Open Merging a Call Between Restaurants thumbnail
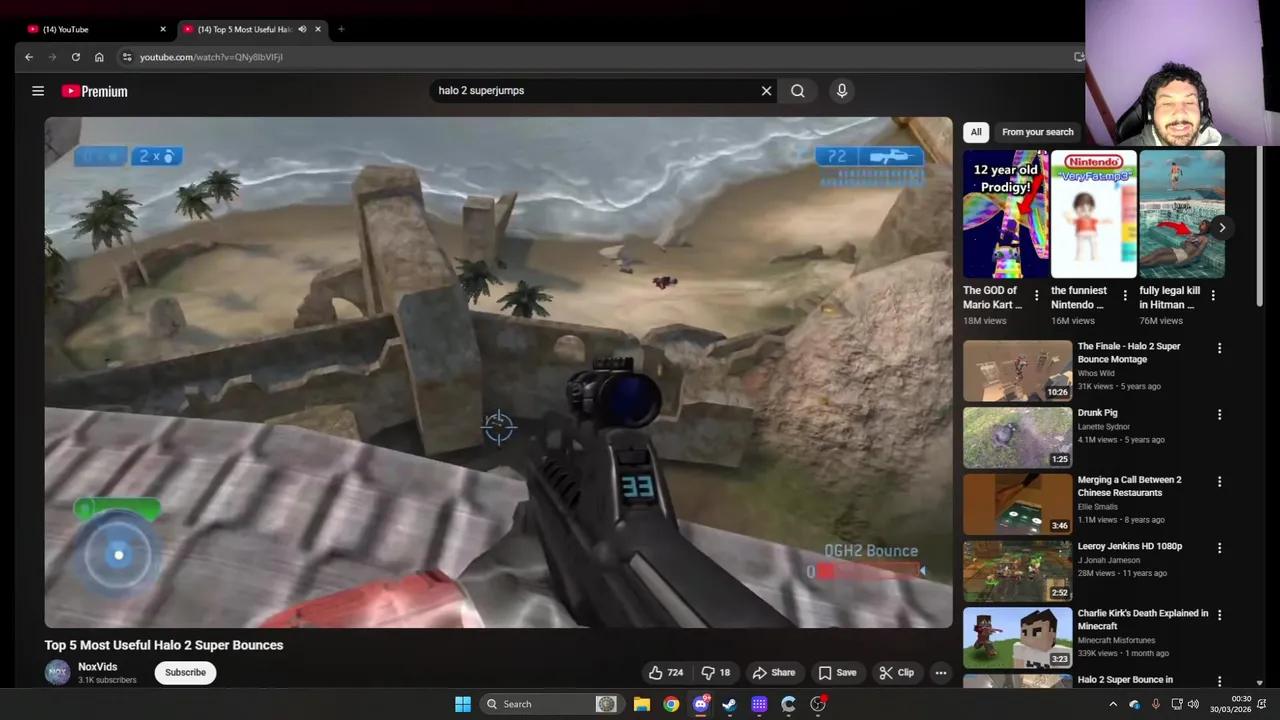The width and height of the screenshot is (1280, 720). click(x=1017, y=504)
